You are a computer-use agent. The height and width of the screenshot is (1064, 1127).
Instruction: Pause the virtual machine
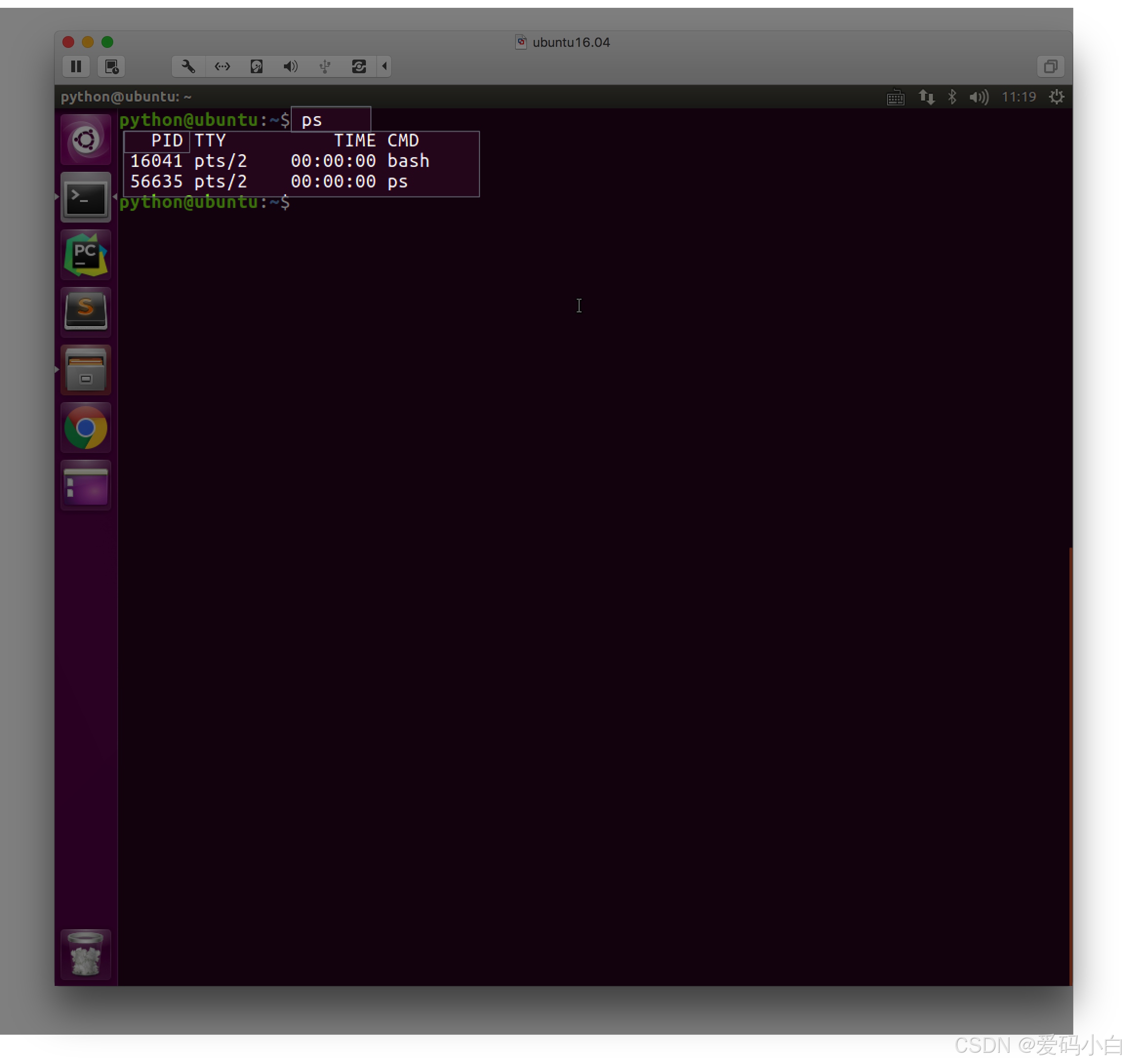click(76, 66)
